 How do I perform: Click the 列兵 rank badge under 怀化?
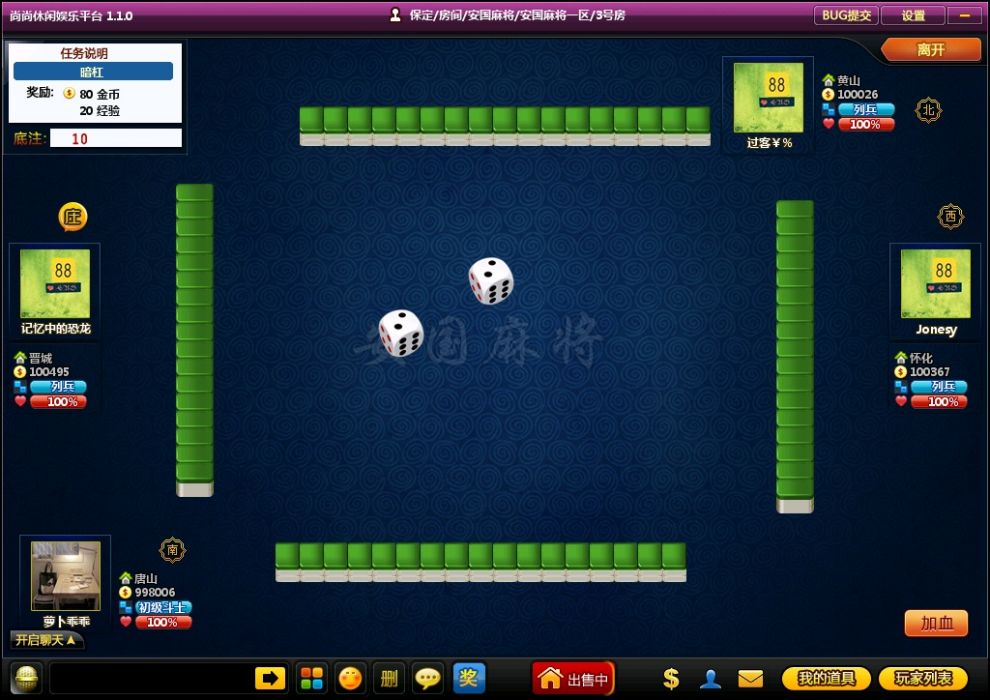(938, 386)
